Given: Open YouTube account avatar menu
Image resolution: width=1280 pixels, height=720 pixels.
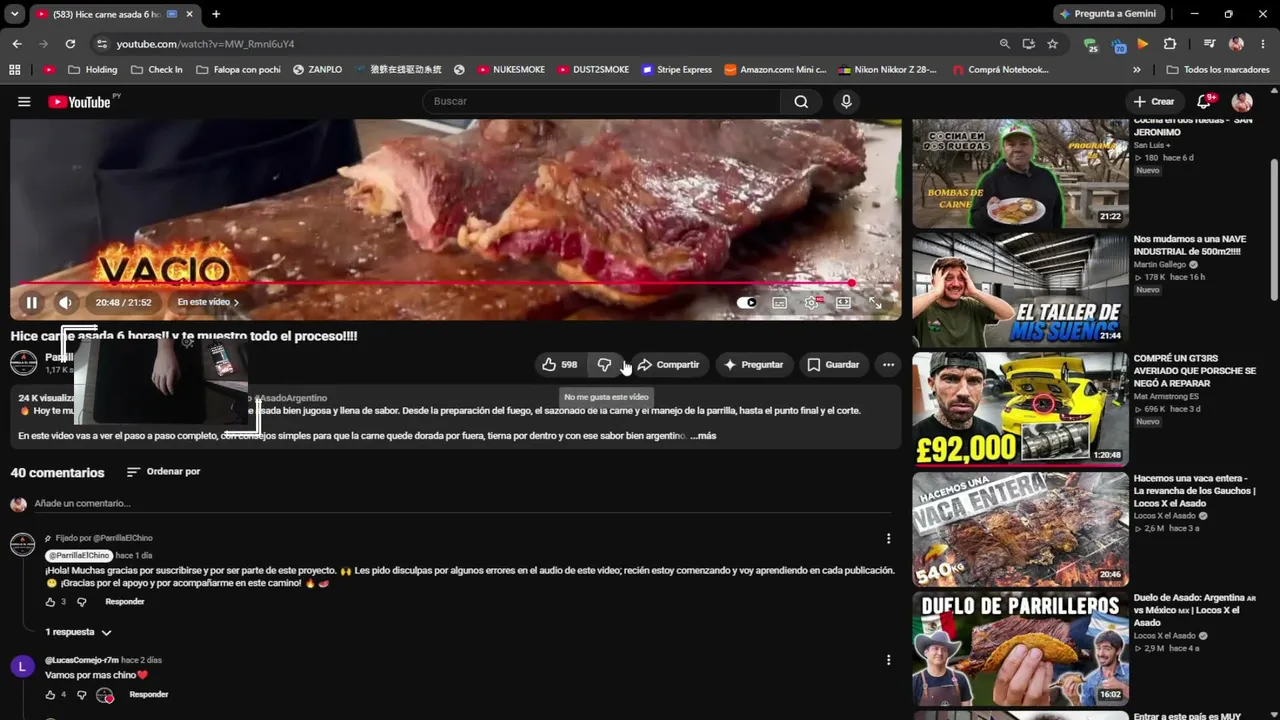Looking at the screenshot, I should pyautogui.click(x=1242, y=102).
